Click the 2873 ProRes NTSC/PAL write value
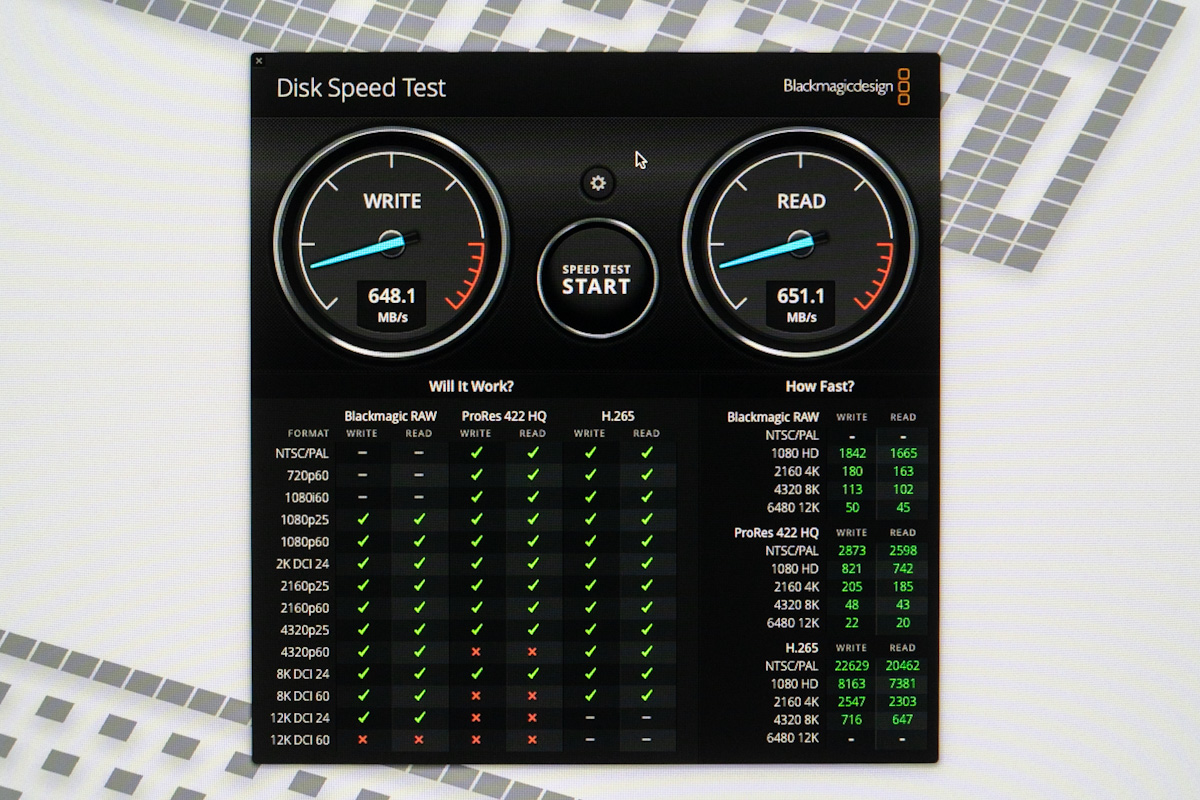The image size is (1200, 800). tap(852, 551)
